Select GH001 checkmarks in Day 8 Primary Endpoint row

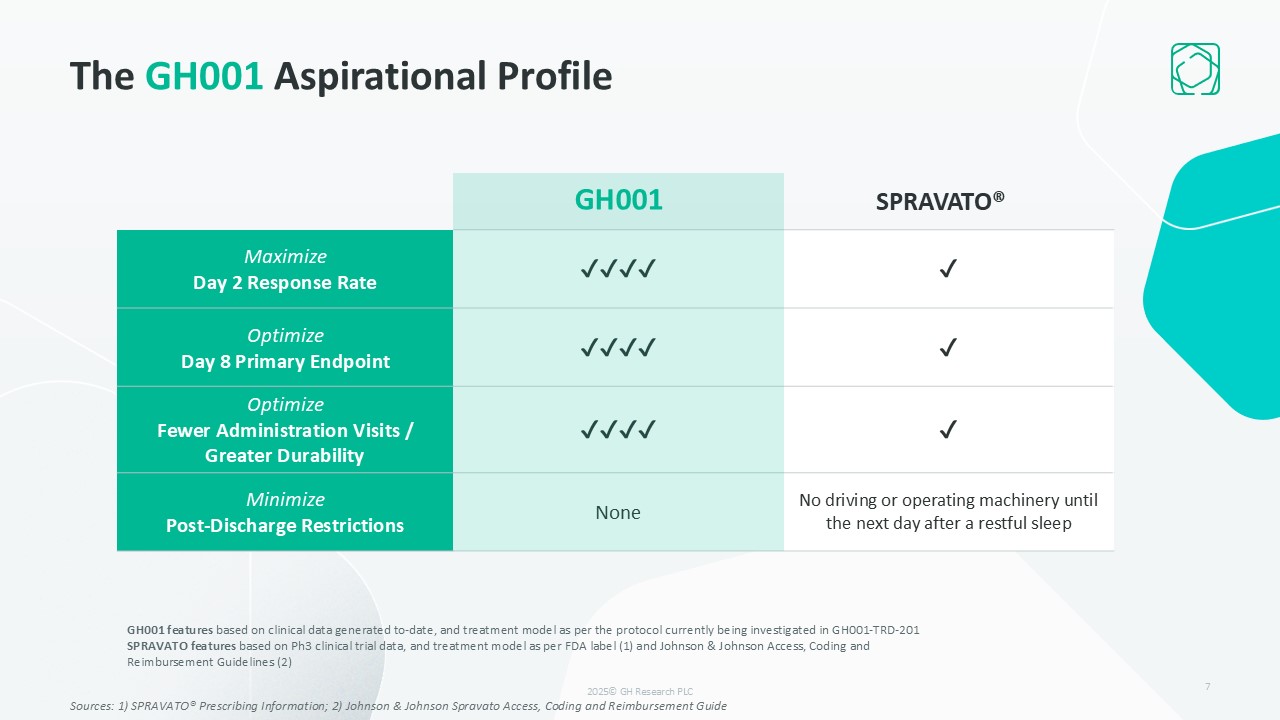point(618,347)
